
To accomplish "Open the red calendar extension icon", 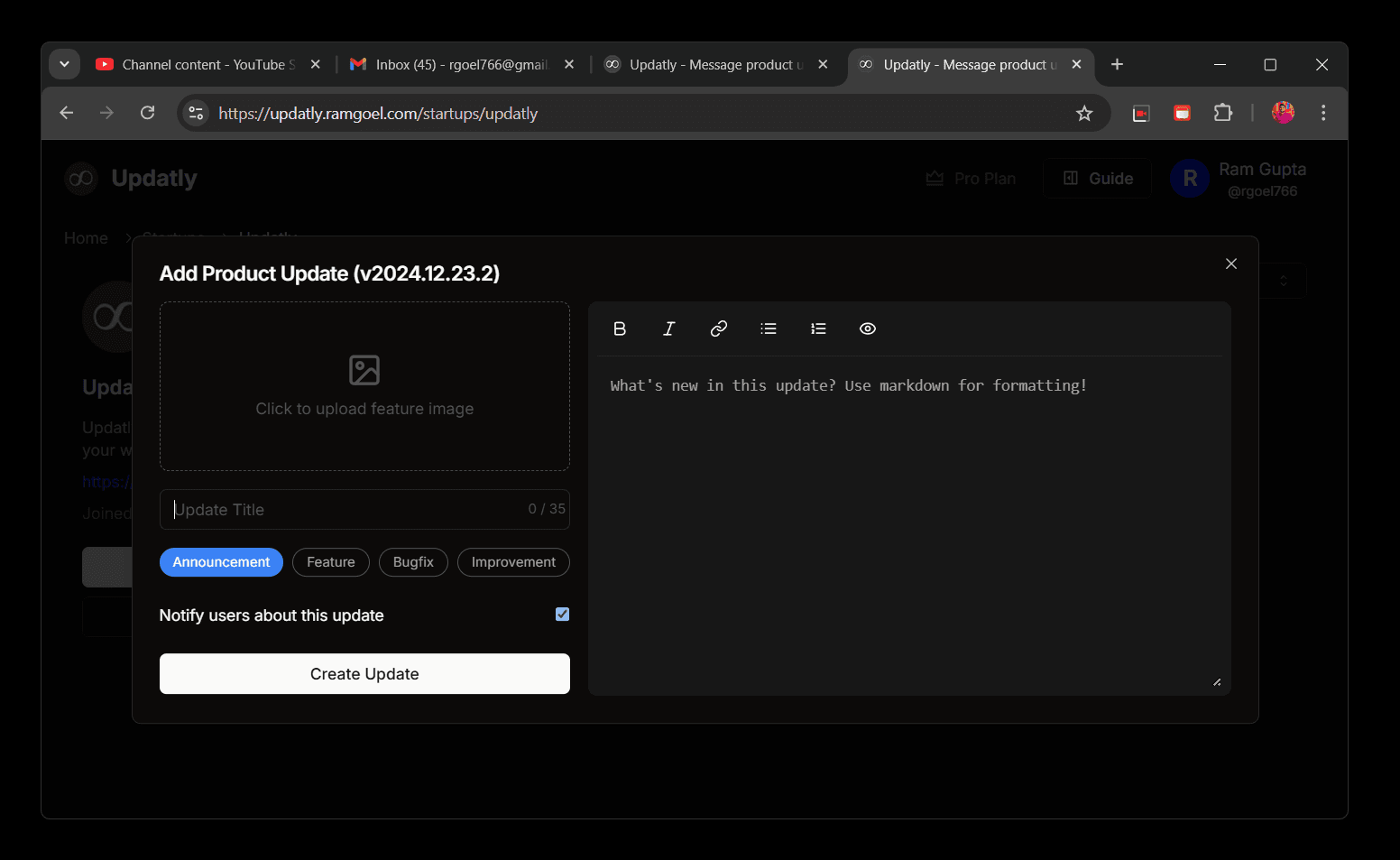I will pyautogui.click(x=1182, y=113).
